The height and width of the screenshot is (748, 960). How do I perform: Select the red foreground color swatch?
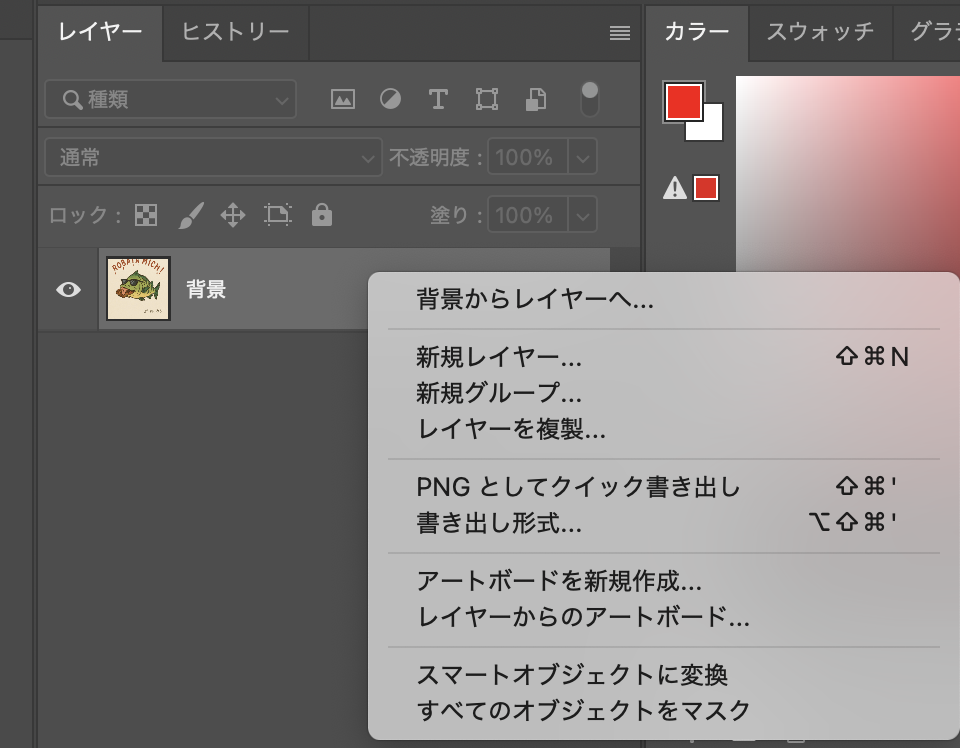pos(683,101)
